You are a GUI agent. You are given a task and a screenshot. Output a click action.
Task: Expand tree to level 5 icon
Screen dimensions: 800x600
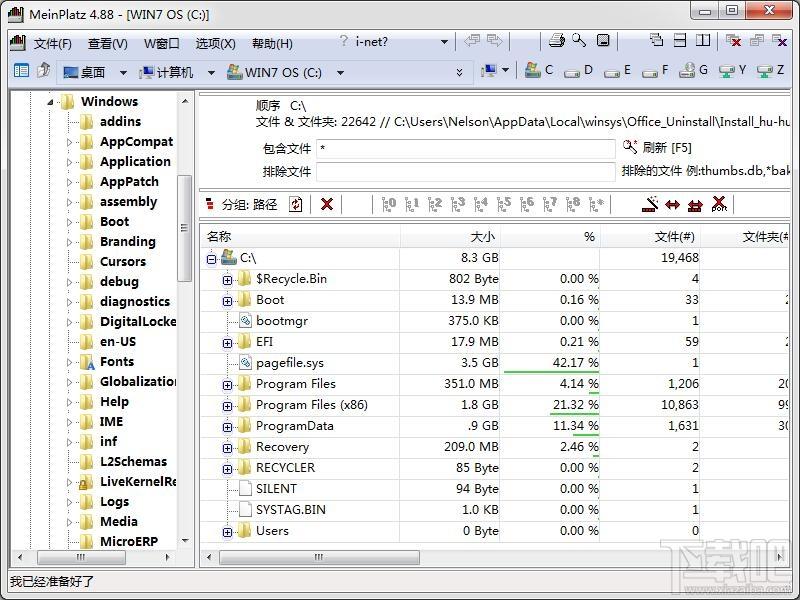click(x=504, y=205)
